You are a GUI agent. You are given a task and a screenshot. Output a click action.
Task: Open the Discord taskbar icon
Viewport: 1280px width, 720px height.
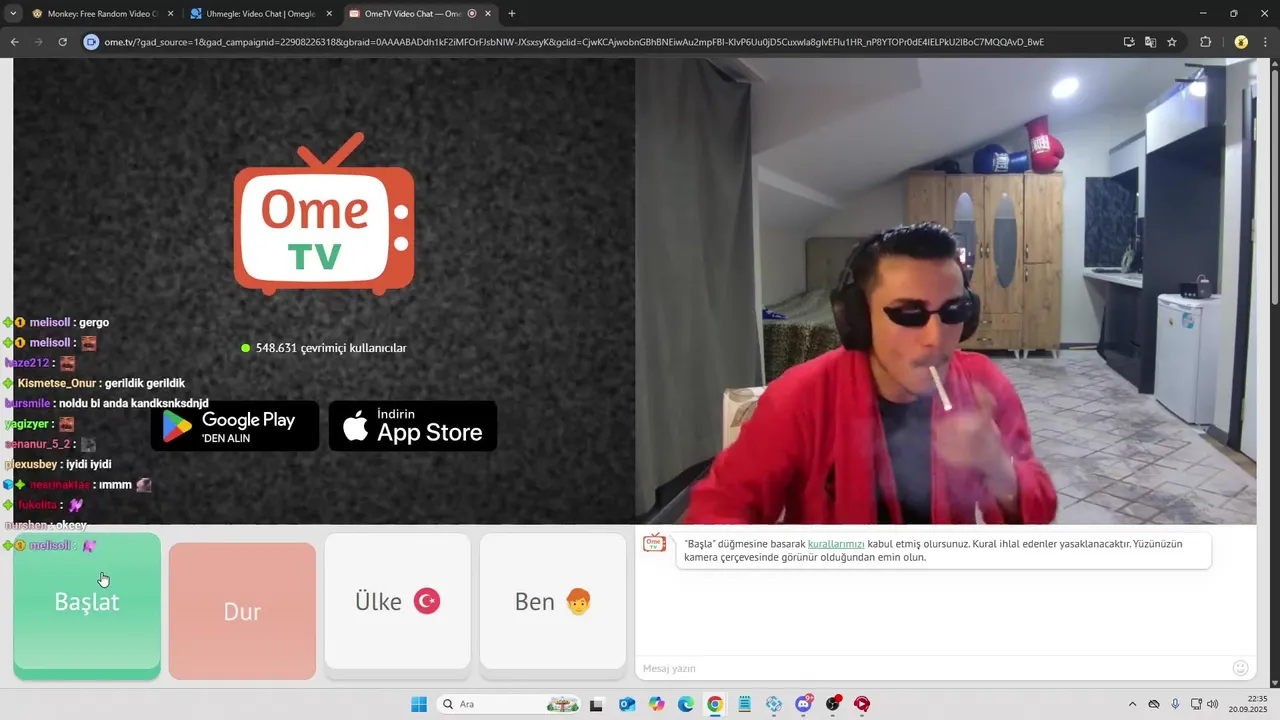pyautogui.click(x=804, y=704)
